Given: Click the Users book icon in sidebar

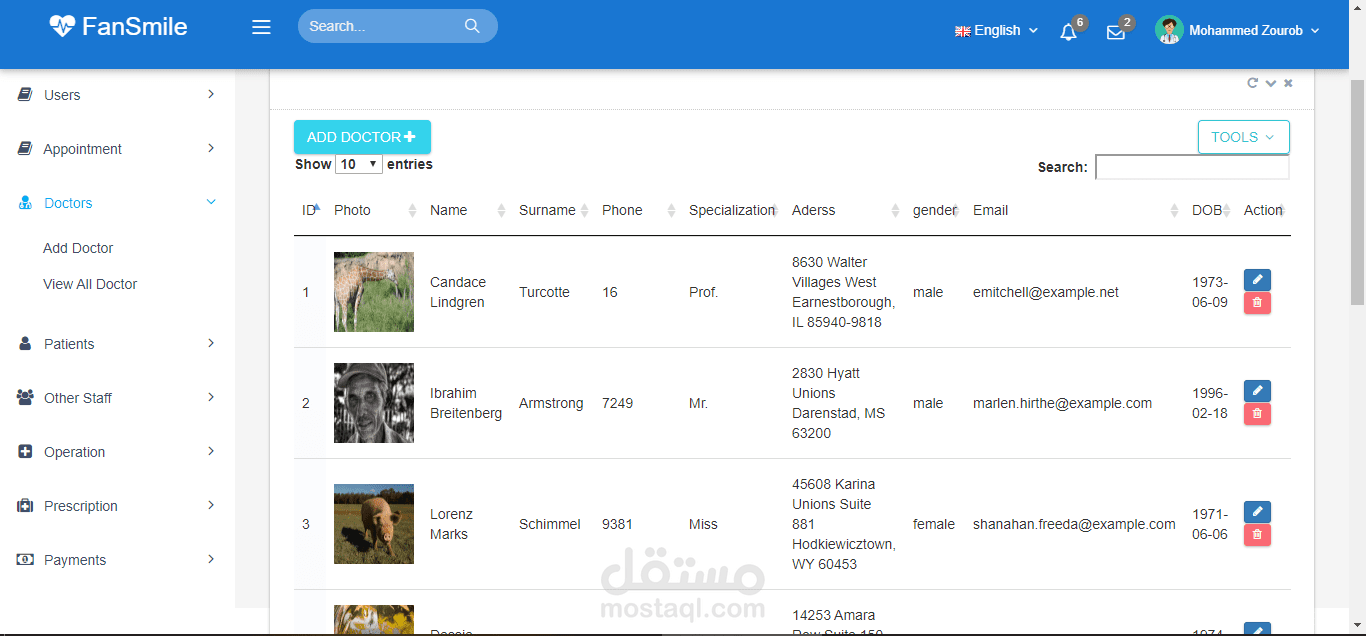Looking at the screenshot, I should point(25,94).
